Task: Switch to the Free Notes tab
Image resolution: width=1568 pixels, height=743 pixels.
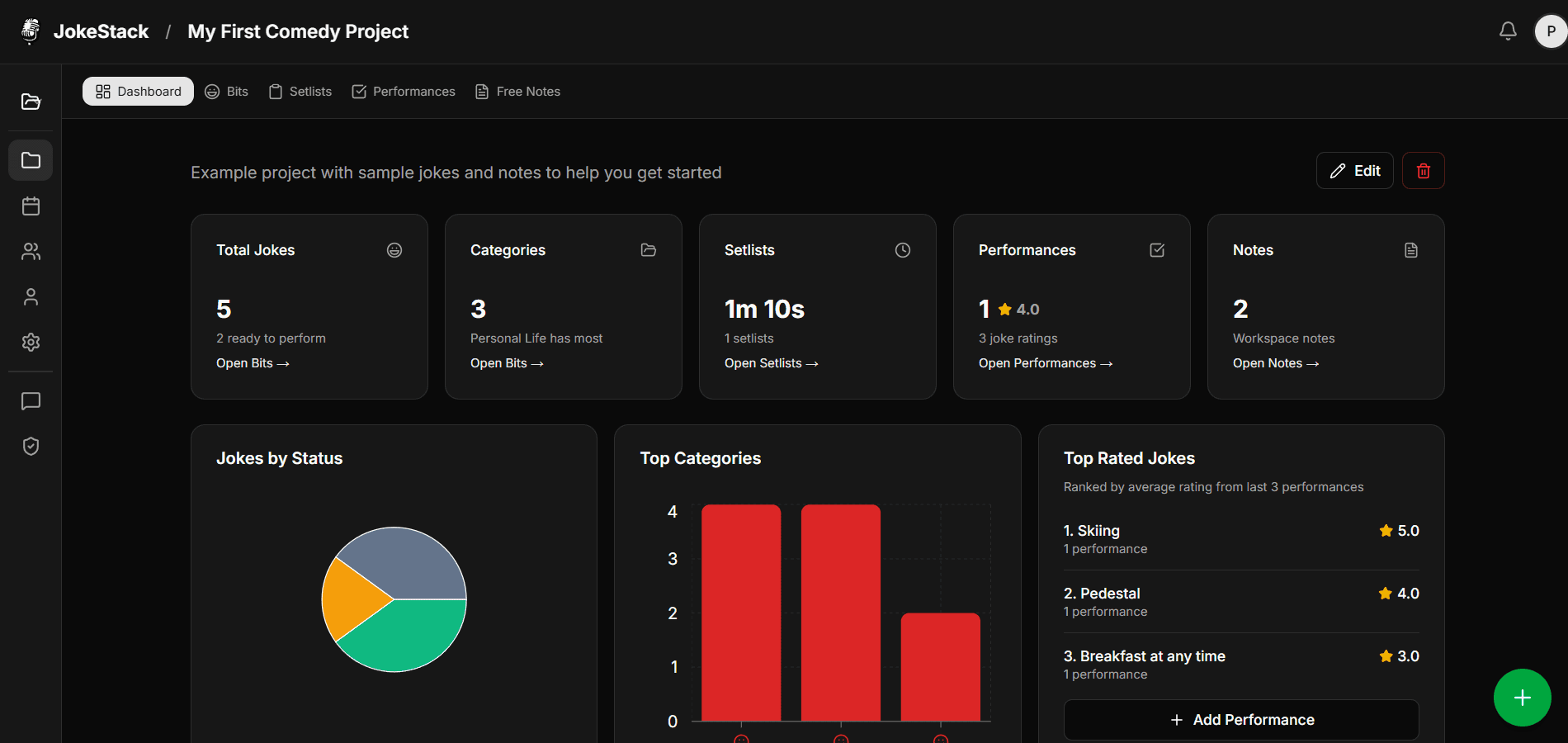Action: click(x=518, y=92)
